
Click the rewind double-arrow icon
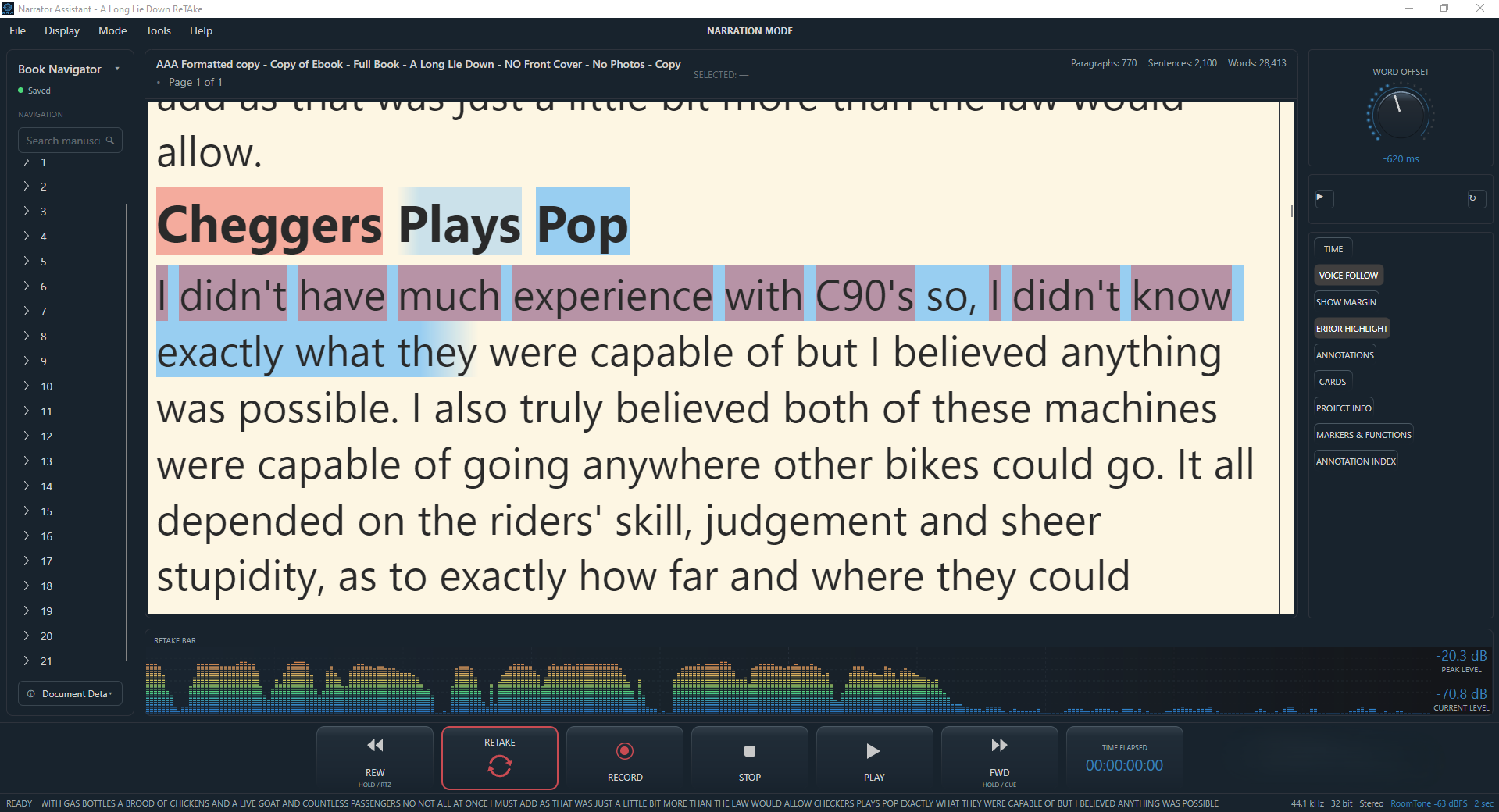point(375,745)
